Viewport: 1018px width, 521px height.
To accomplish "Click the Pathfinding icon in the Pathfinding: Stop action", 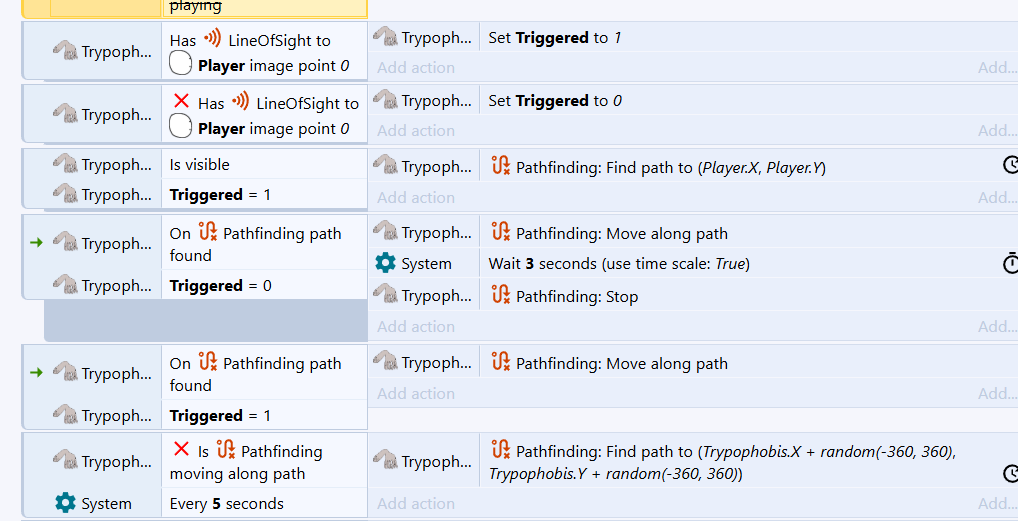I will tap(500, 296).
